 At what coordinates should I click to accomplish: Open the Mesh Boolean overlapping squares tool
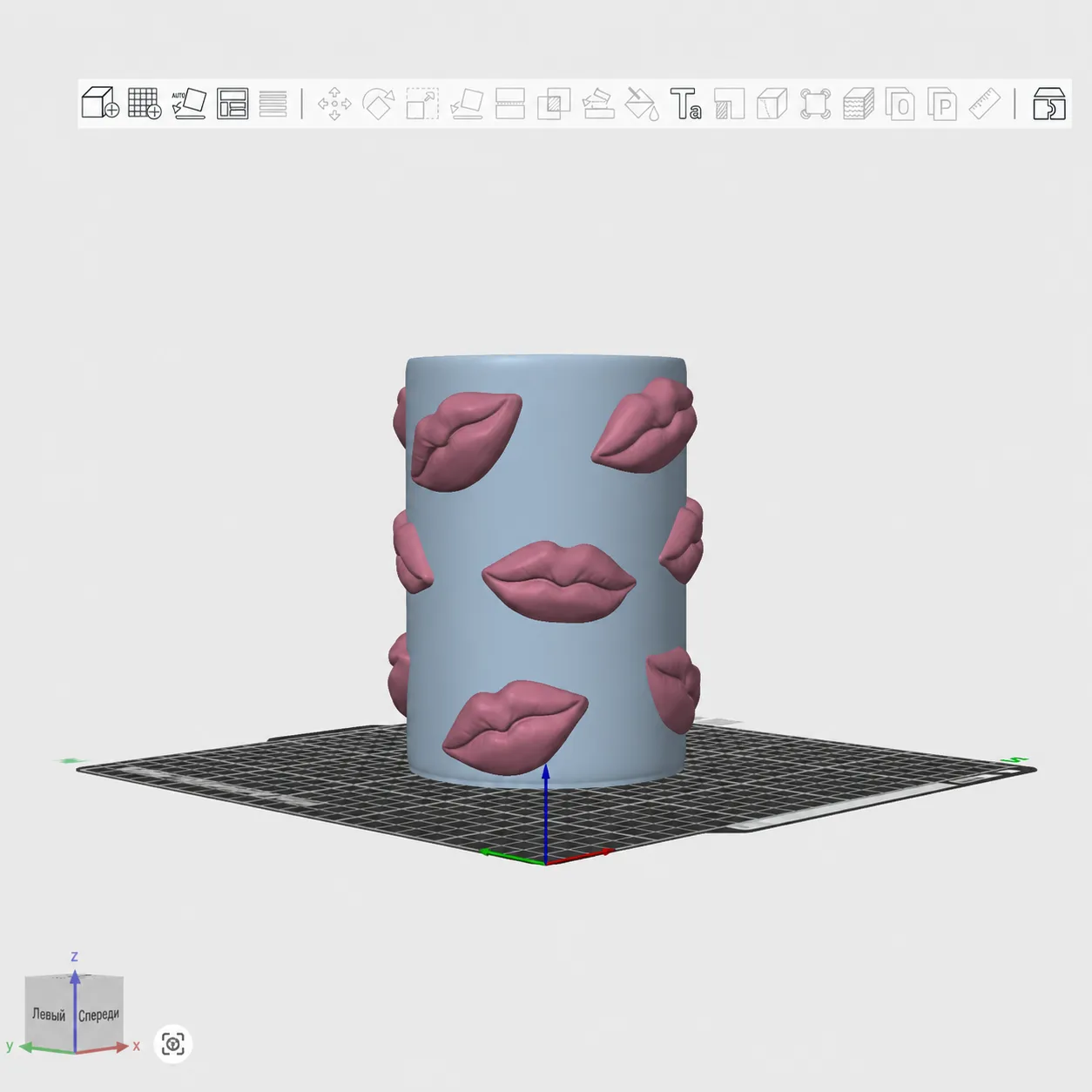click(x=554, y=104)
